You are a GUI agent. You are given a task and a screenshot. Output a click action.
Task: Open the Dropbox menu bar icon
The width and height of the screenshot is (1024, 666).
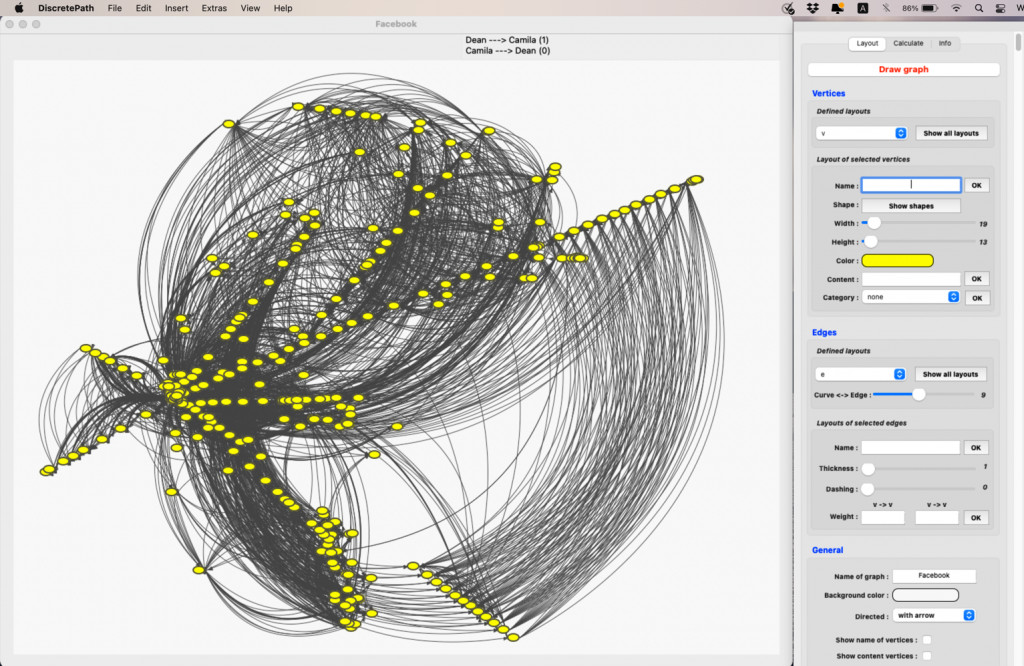tap(812, 8)
